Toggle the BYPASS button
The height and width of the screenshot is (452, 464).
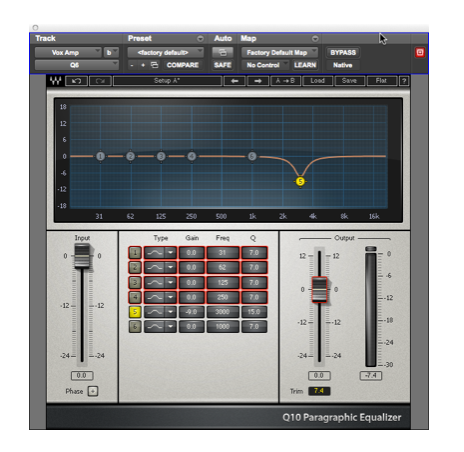pos(343,52)
